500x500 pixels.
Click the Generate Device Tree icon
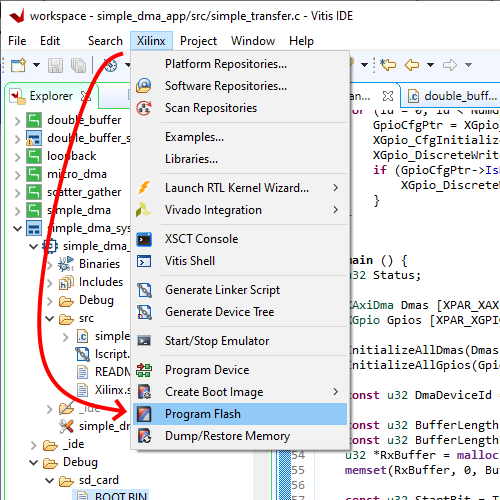(145, 312)
